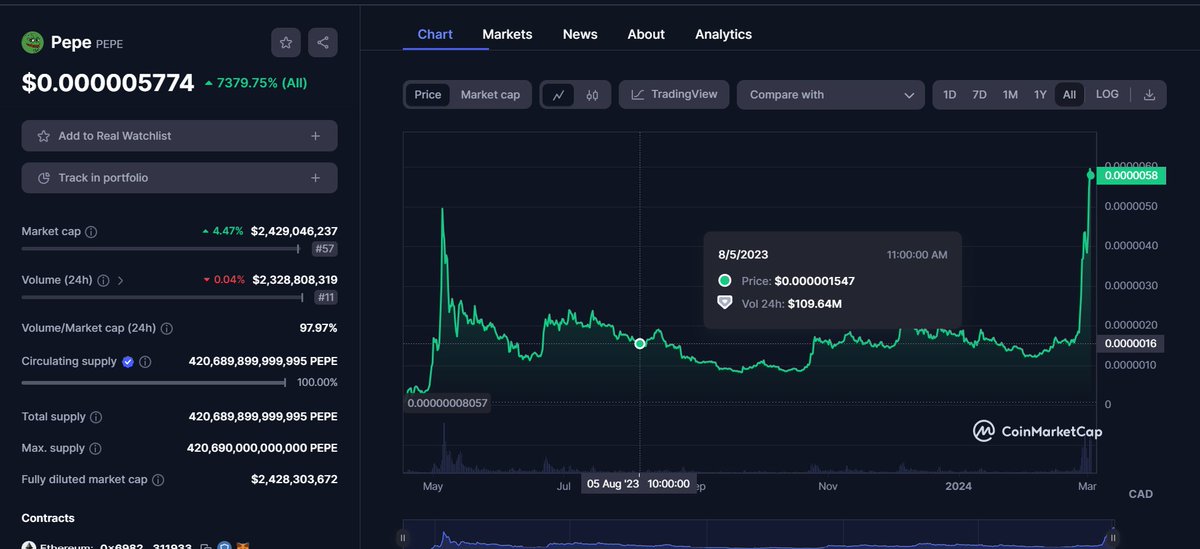1200x549 pixels.
Task: Click the verified badge next to Circulating supply
Action: (128, 361)
